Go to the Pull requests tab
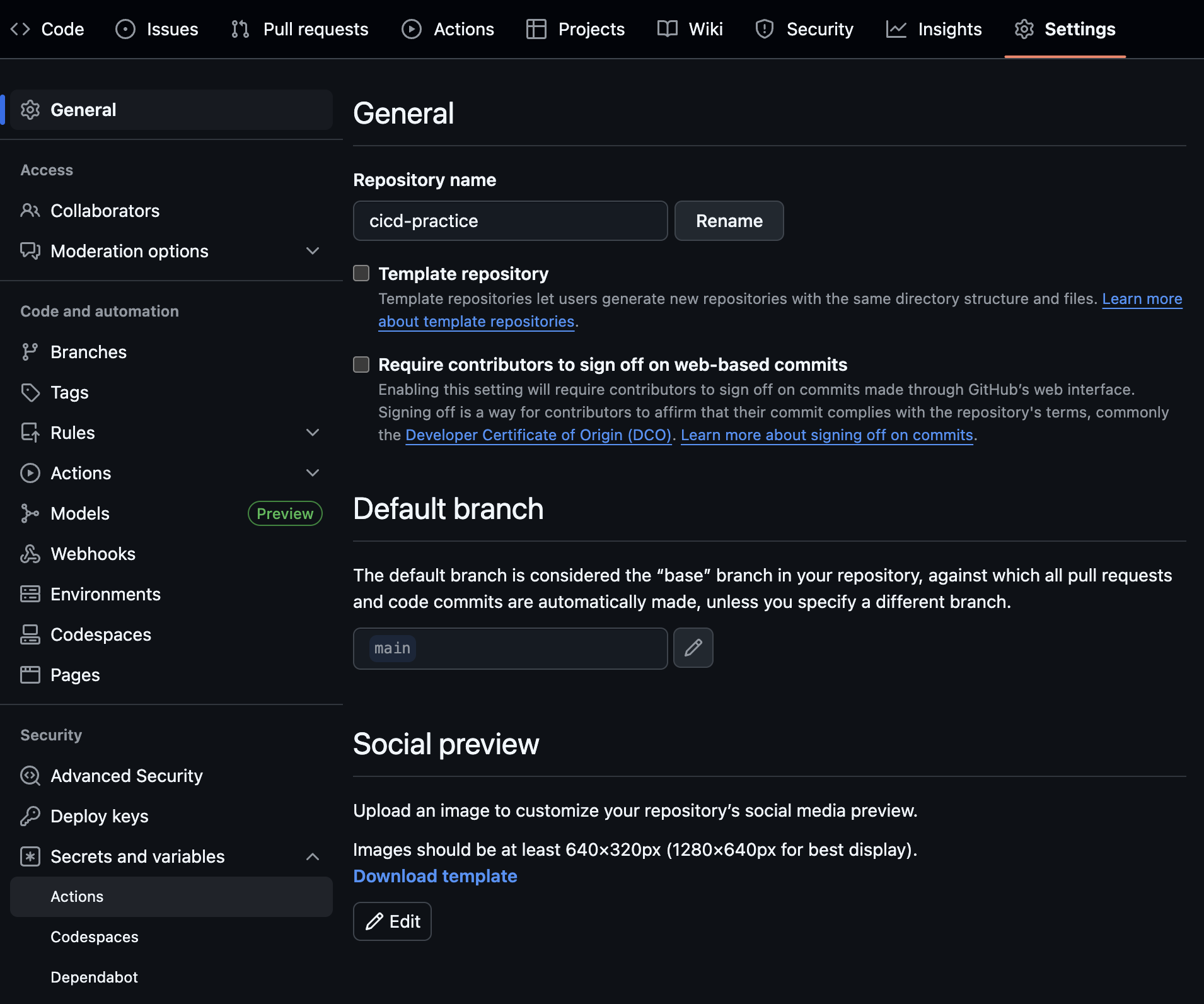This screenshot has width=1204, height=1004. pyautogui.click(x=299, y=29)
